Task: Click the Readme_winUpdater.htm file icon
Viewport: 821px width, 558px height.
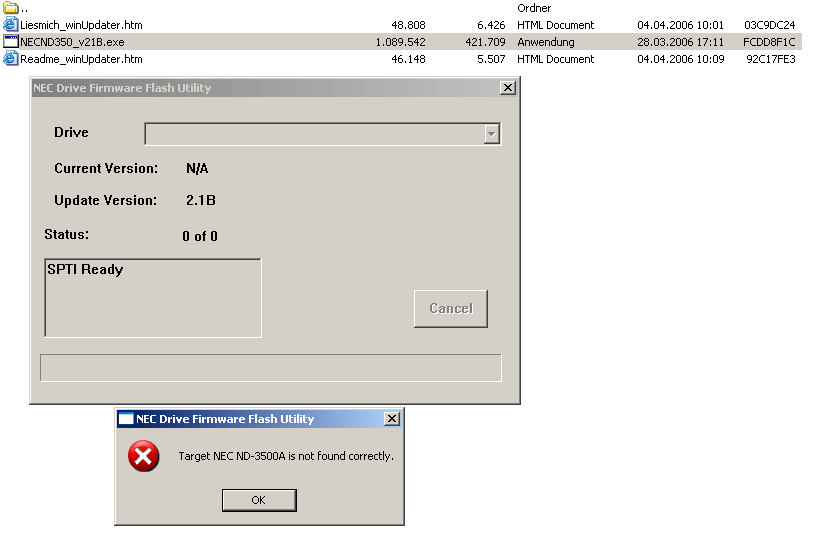Action: coord(10,59)
